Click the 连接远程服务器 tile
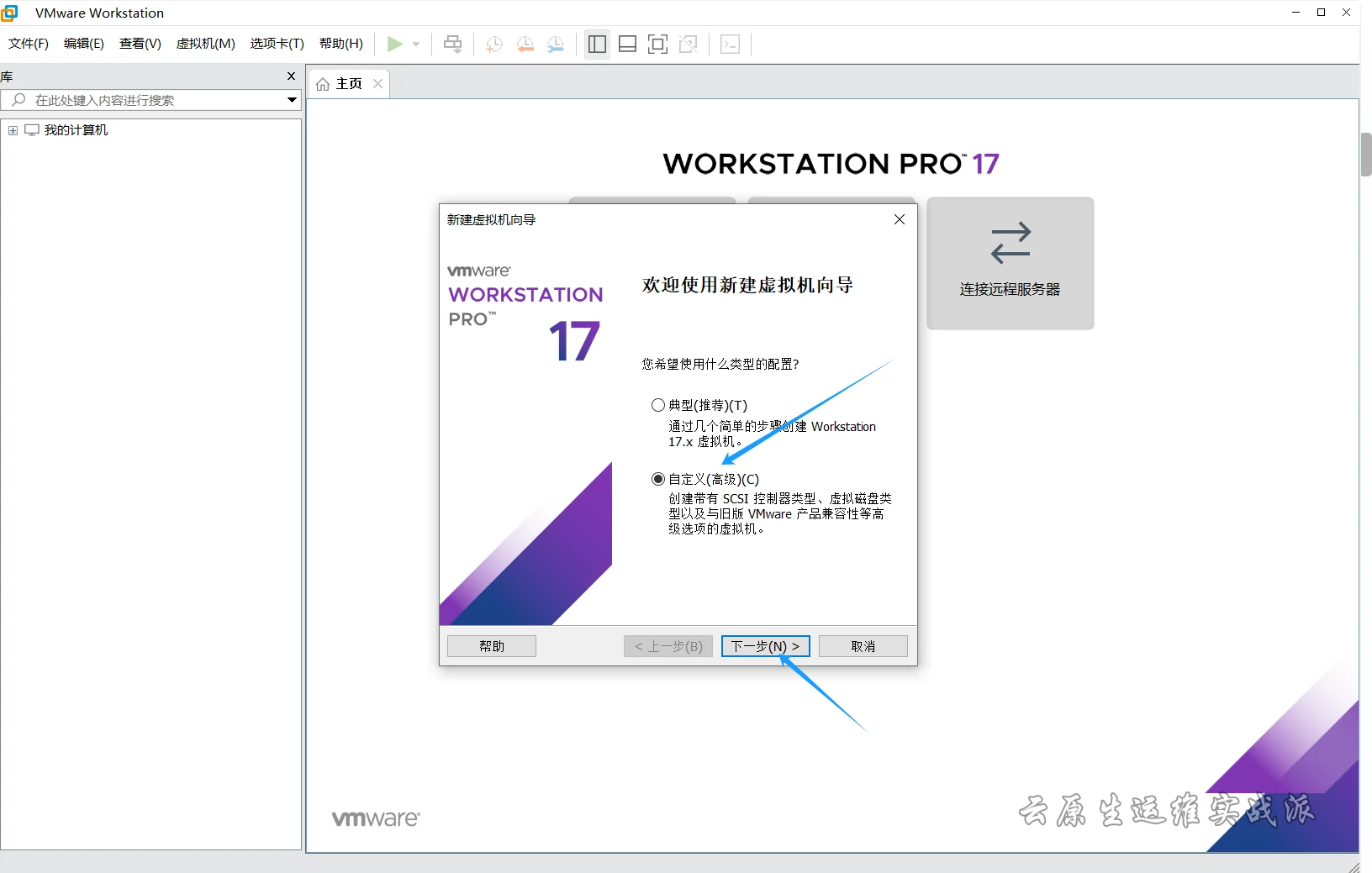This screenshot has width=1372, height=873. [x=1011, y=263]
